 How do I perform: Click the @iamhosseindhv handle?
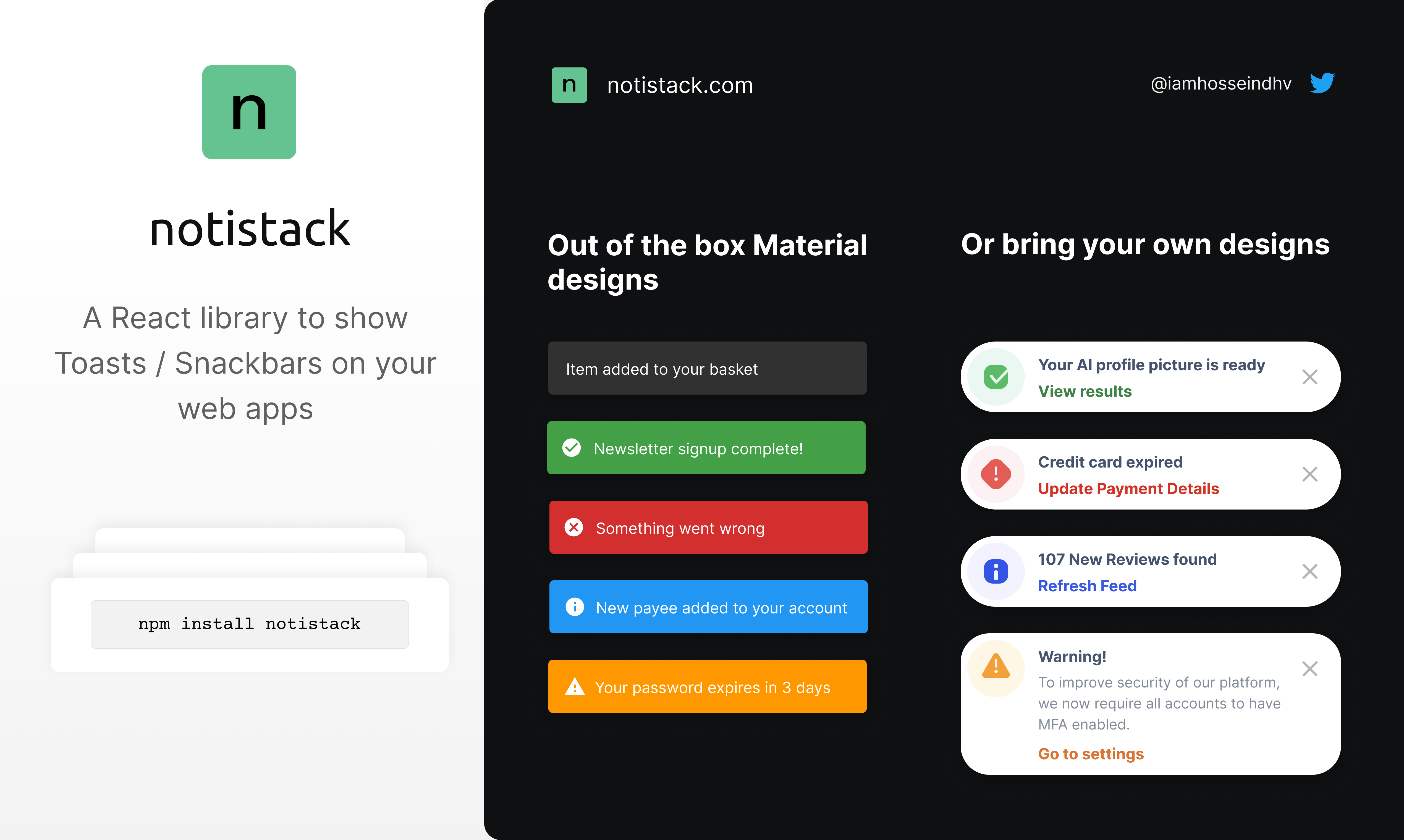[1221, 84]
